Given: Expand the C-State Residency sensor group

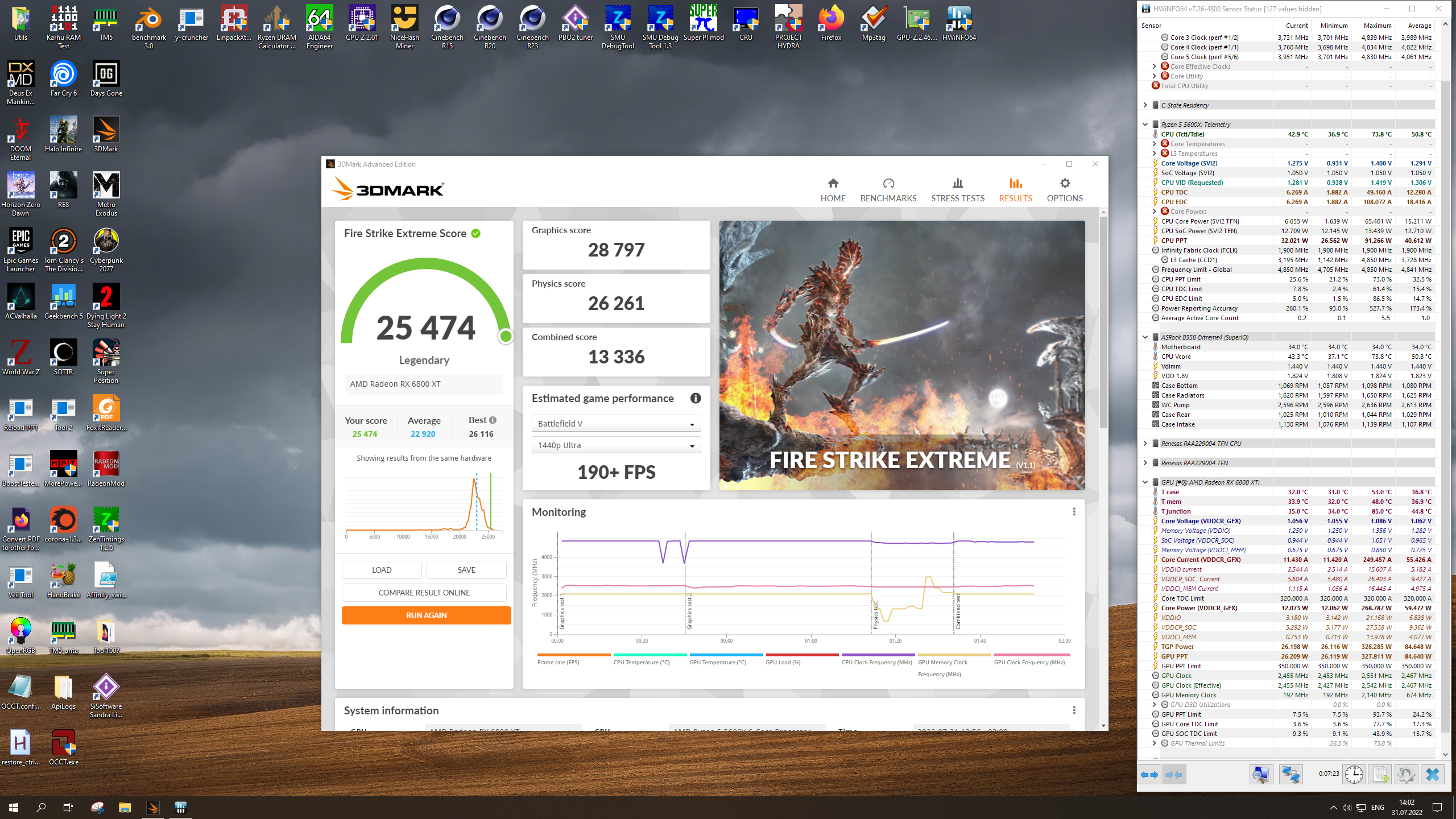Looking at the screenshot, I should click(1145, 105).
